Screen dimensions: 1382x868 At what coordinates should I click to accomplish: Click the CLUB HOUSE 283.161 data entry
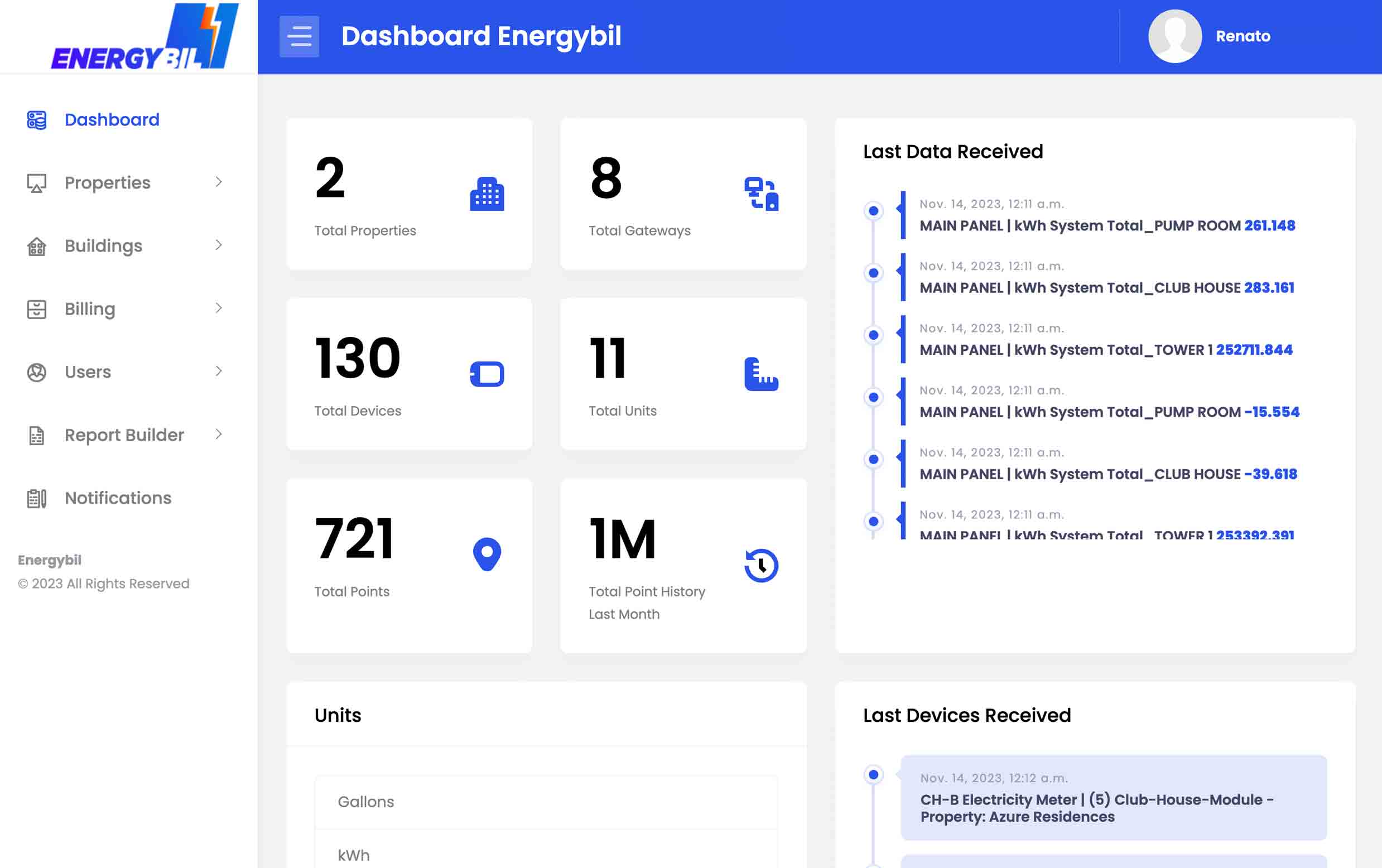coord(1106,288)
